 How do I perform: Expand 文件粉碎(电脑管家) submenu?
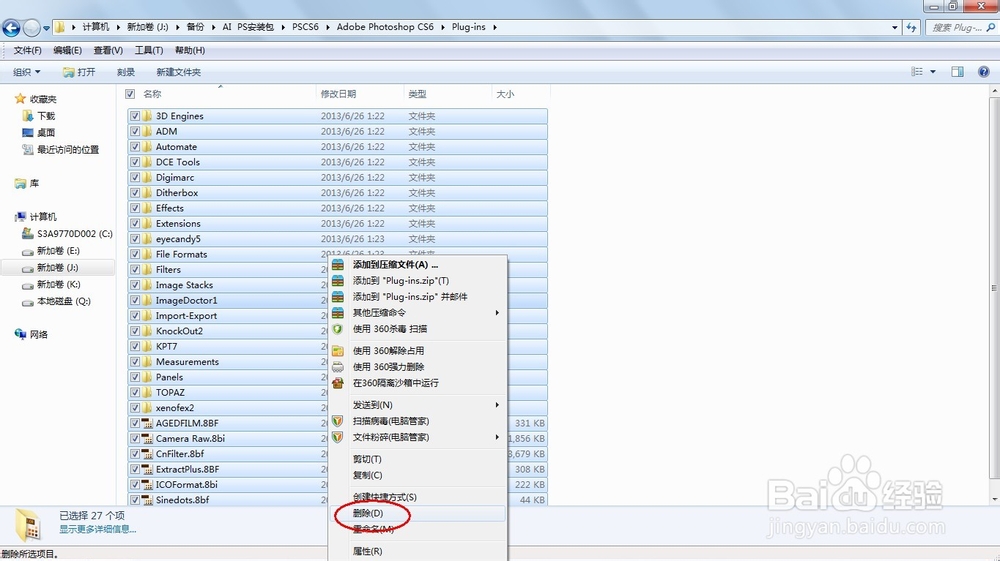point(418,437)
